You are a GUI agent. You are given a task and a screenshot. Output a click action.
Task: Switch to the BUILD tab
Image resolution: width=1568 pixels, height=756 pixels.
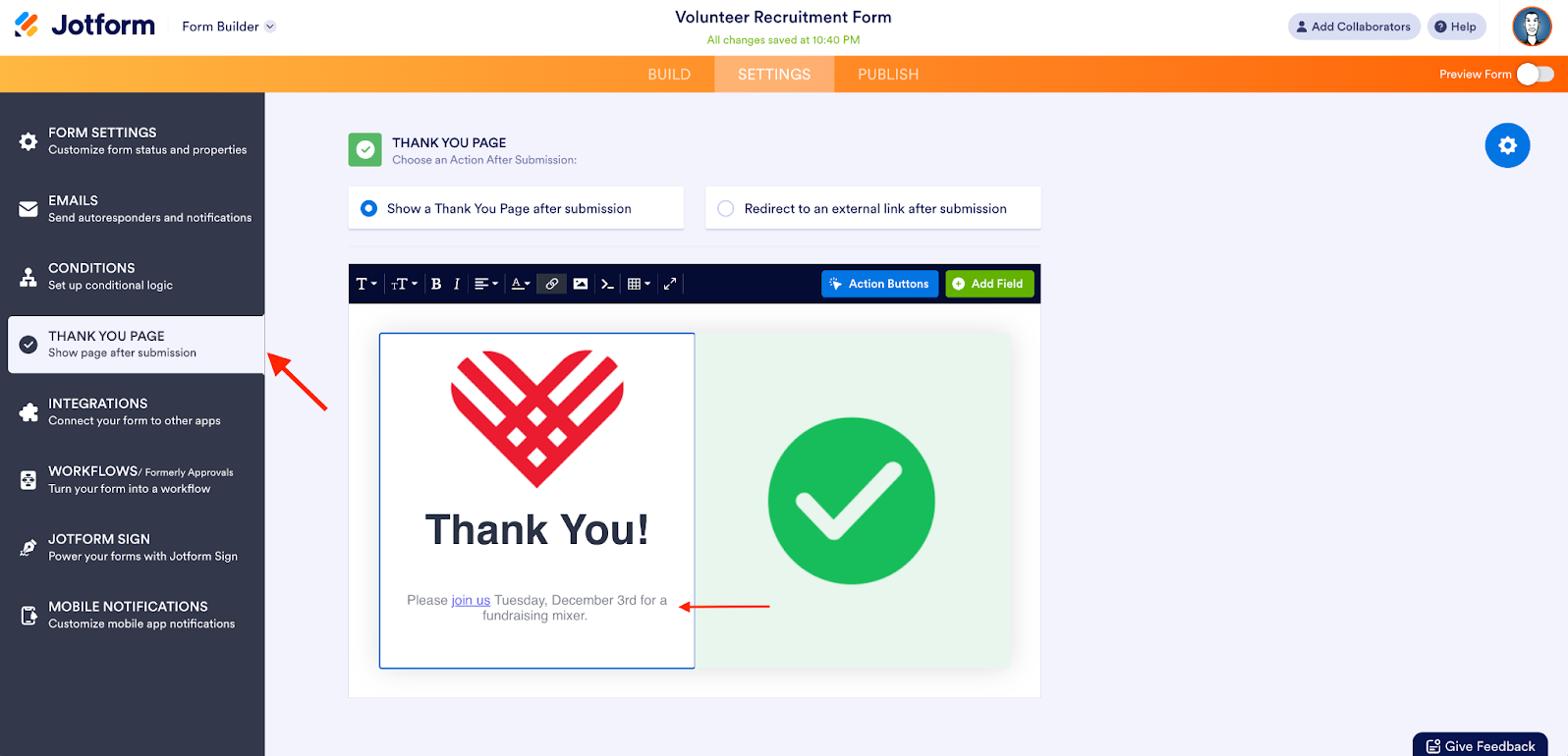pyautogui.click(x=669, y=75)
